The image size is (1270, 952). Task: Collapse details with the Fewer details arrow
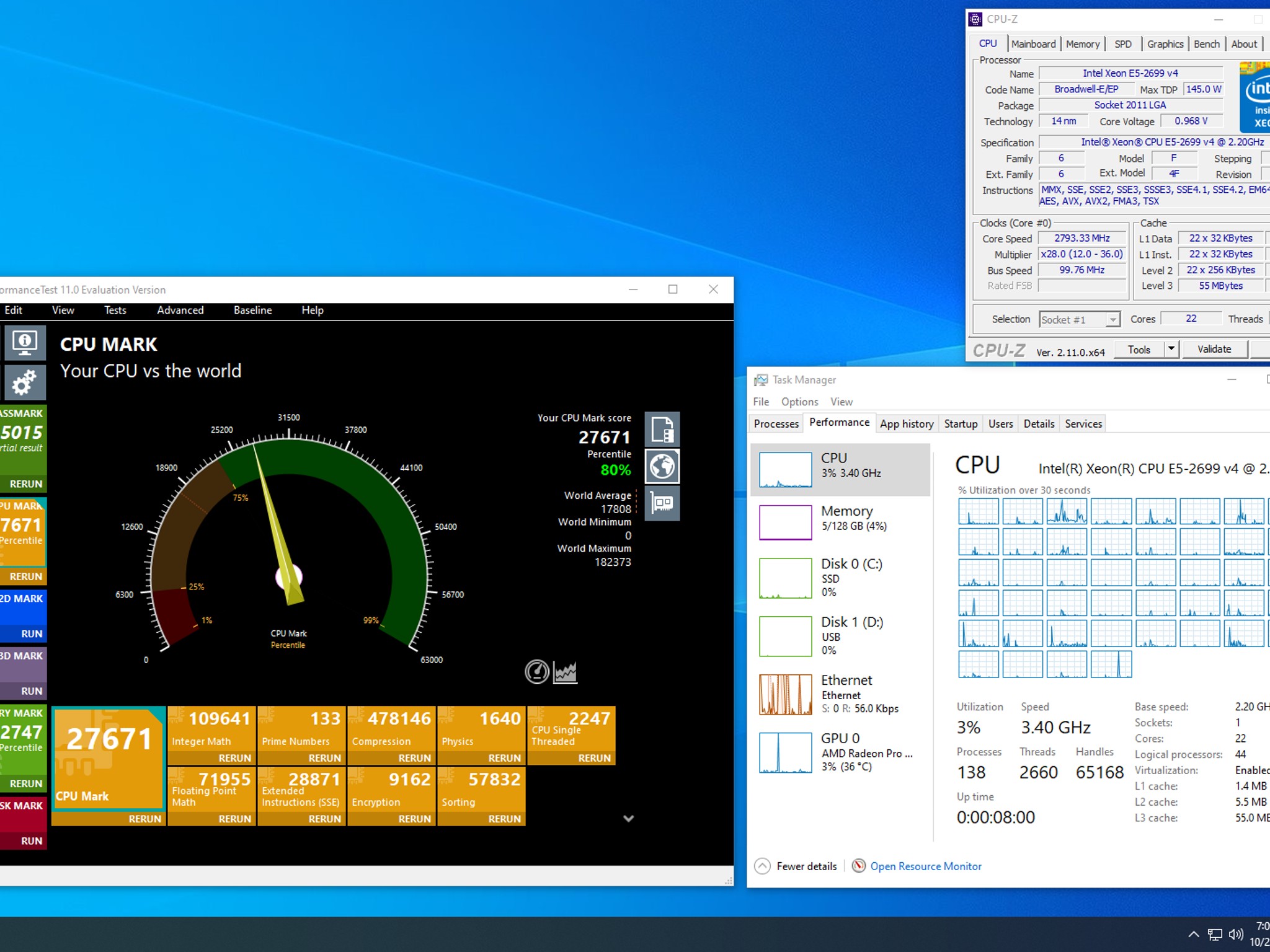tap(763, 866)
